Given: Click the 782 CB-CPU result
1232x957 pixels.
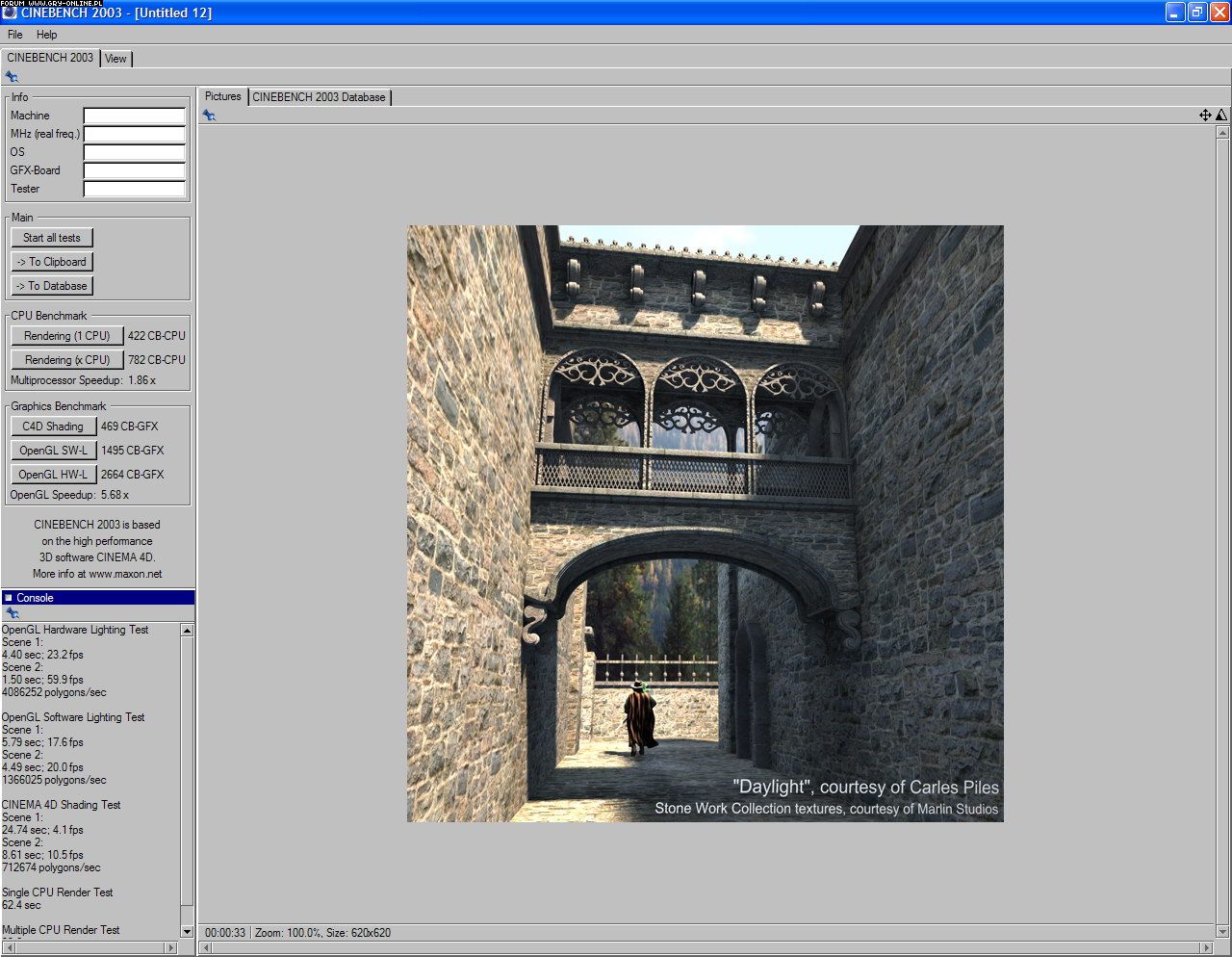Looking at the screenshot, I should tap(157, 360).
